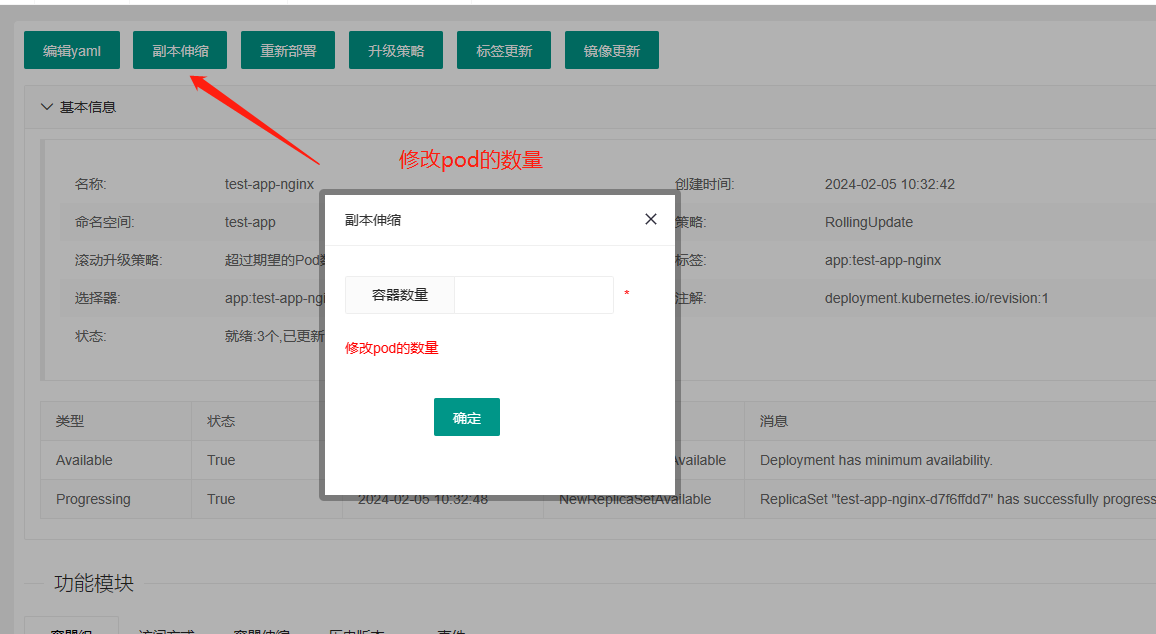Click the 状态: label in 基本信息

90,336
